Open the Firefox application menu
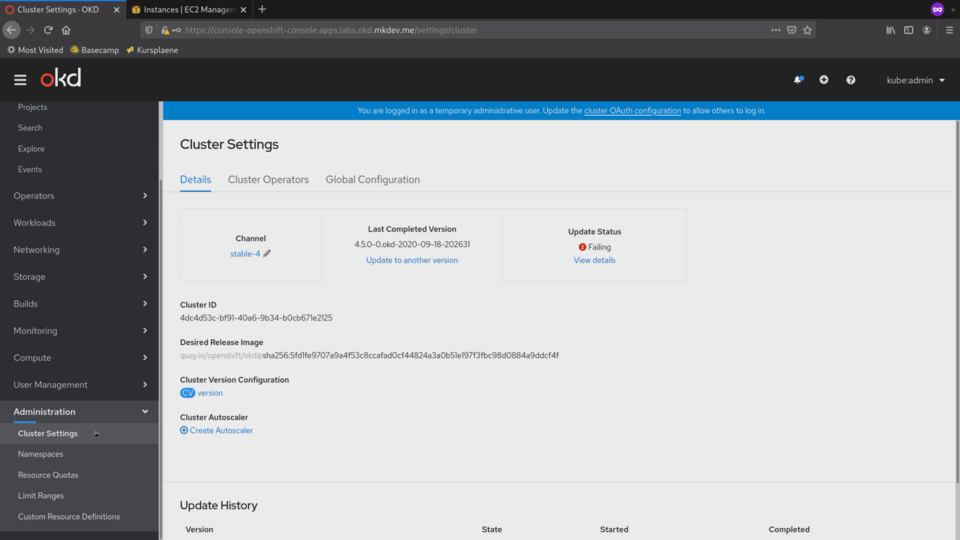Screen dimensions: 960x540 [950, 30]
